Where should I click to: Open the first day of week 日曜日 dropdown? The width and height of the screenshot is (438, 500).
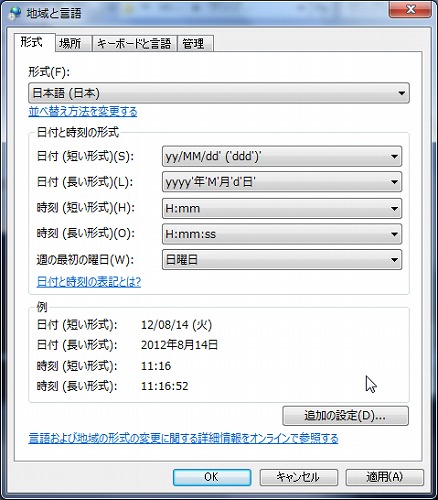pos(282,260)
